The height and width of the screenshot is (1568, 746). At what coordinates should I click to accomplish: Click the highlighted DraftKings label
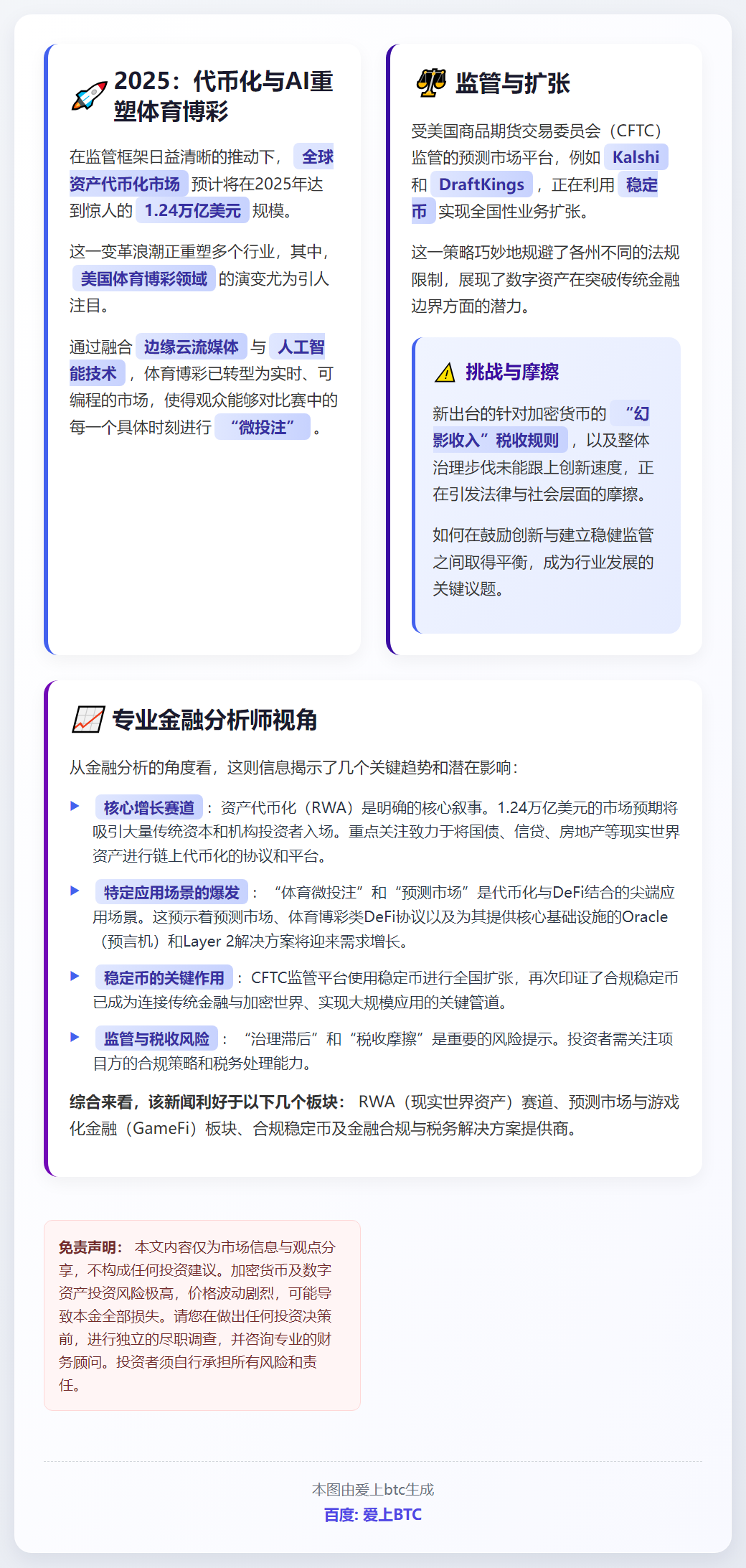click(481, 184)
